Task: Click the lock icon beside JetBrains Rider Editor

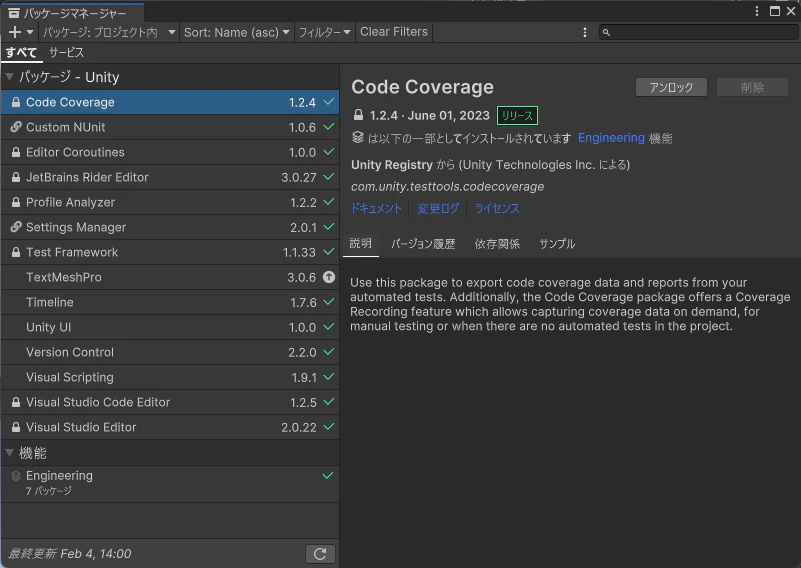Action: [16, 177]
